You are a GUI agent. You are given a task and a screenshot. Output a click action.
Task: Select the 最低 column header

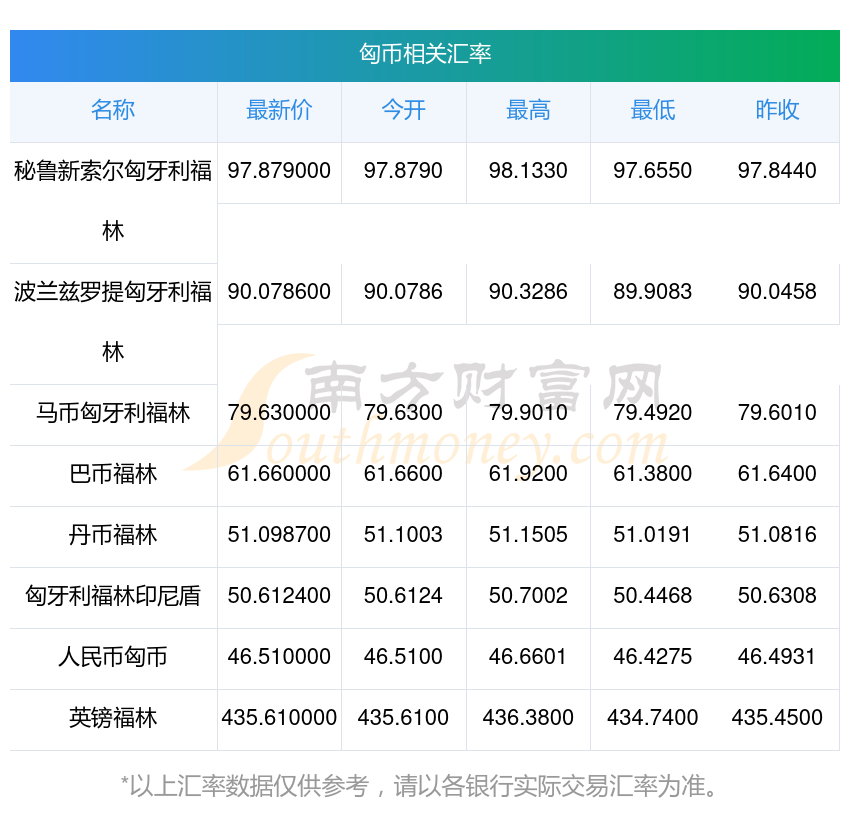click(x=652, y=110)
